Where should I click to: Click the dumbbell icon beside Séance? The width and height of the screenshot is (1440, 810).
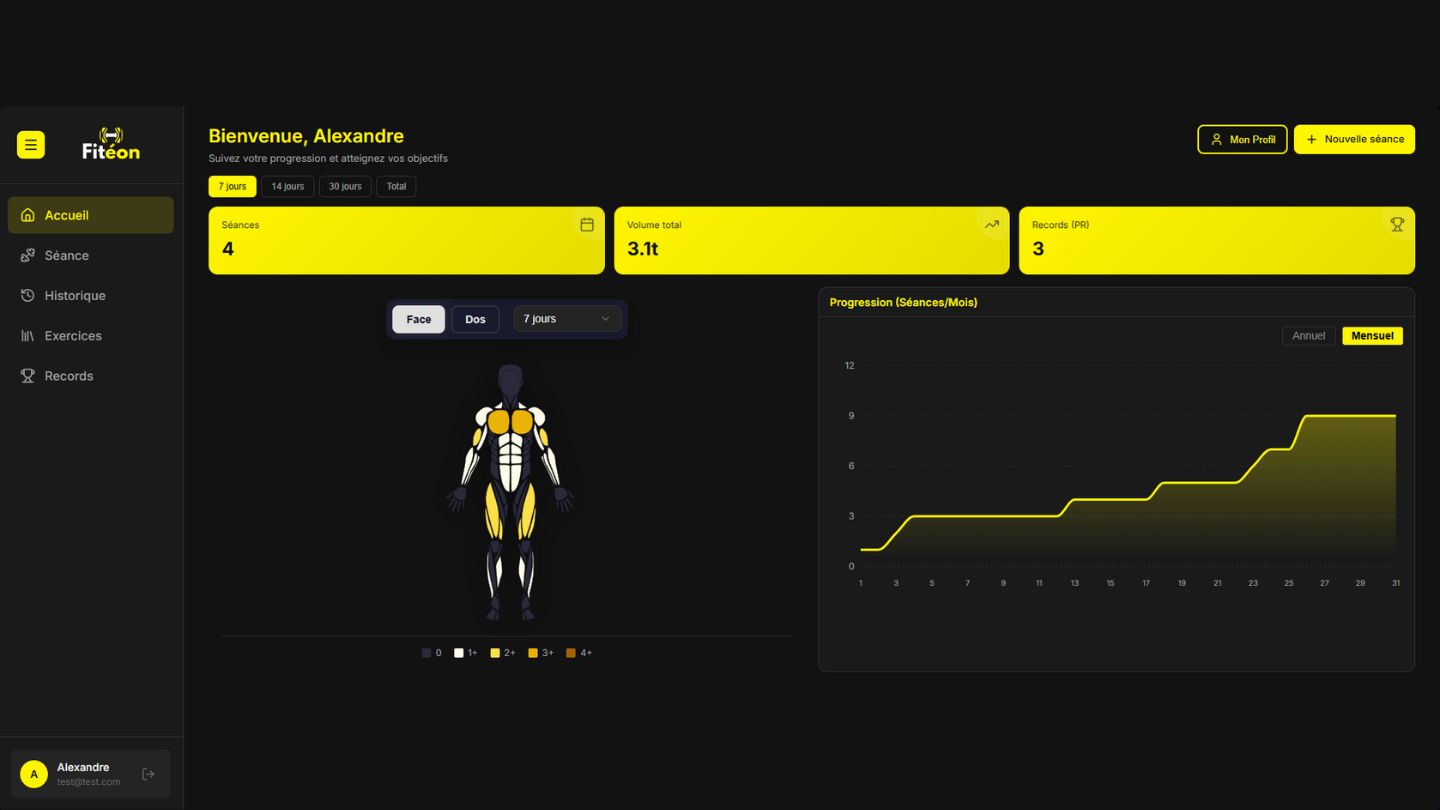[28, 255]
